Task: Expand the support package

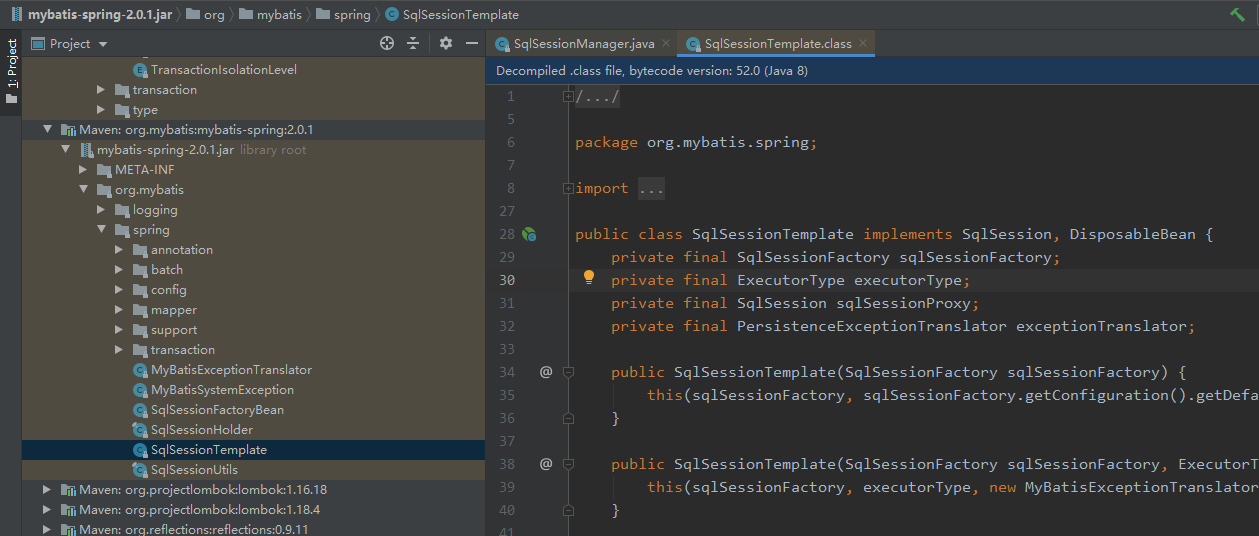Action: point(119,330)
